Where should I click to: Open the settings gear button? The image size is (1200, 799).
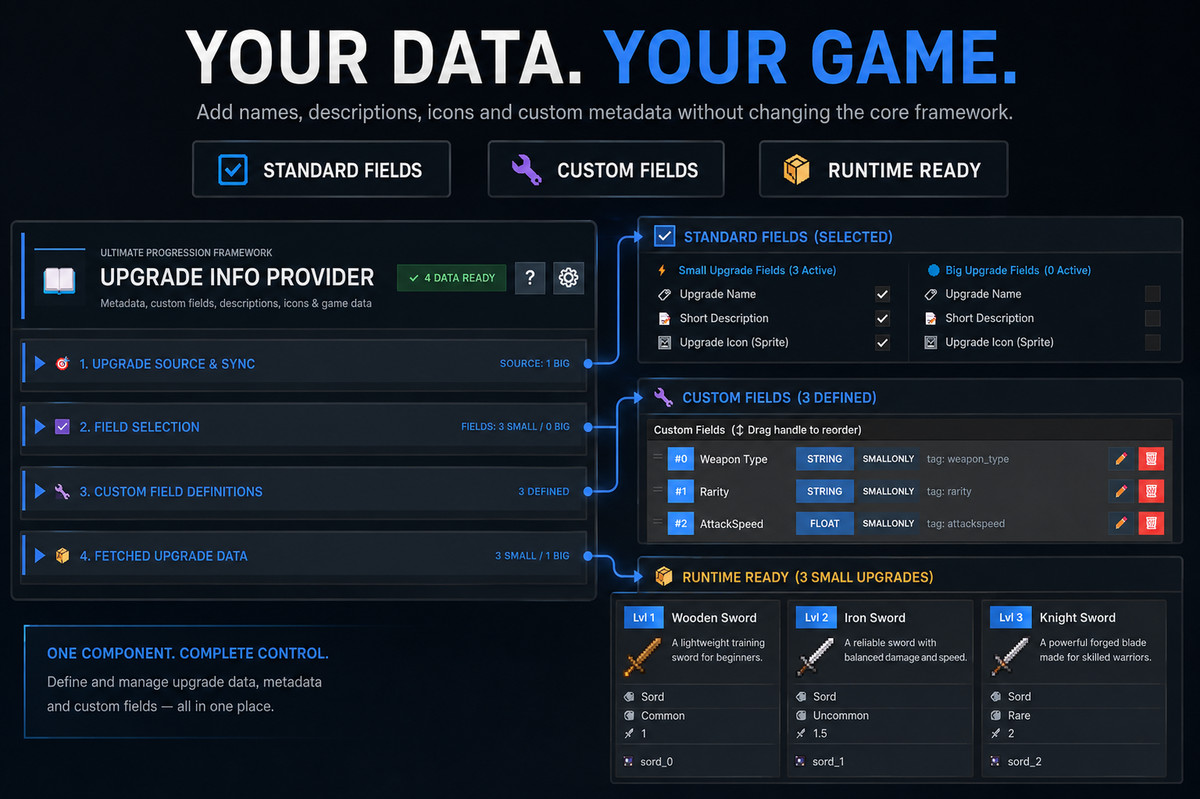click(568, 277)
